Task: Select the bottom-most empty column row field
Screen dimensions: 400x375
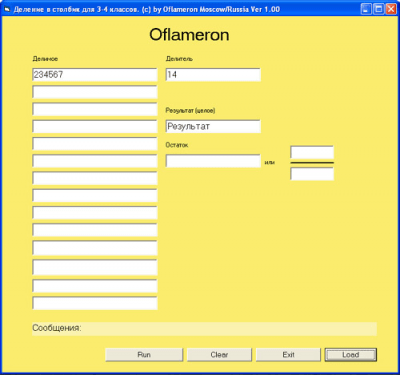Action: (95, 303)
